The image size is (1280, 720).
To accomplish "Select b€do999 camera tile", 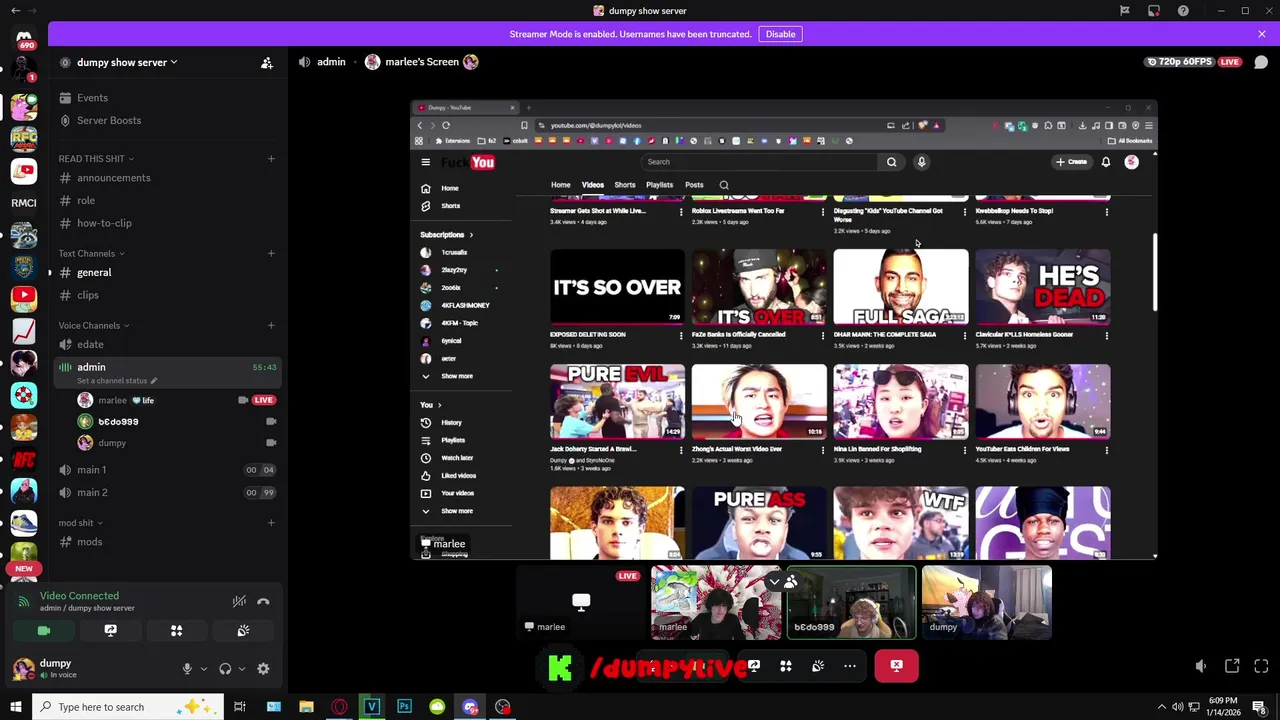I will [x=851, y=603].
